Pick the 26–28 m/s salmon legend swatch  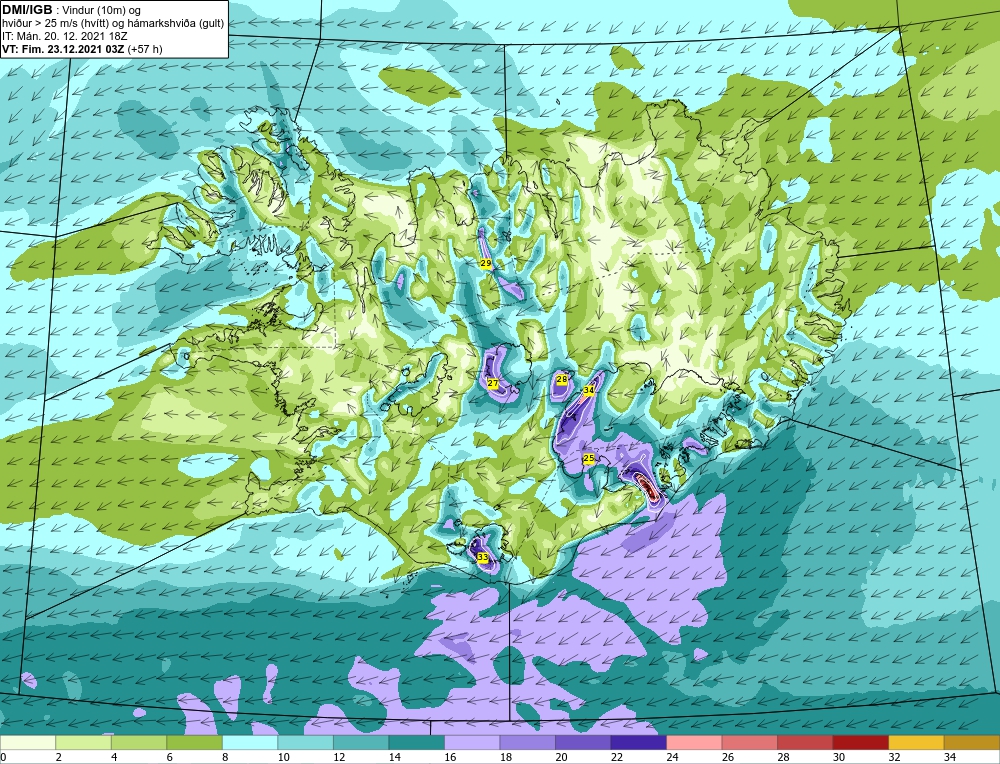click(x=749, y=743)
